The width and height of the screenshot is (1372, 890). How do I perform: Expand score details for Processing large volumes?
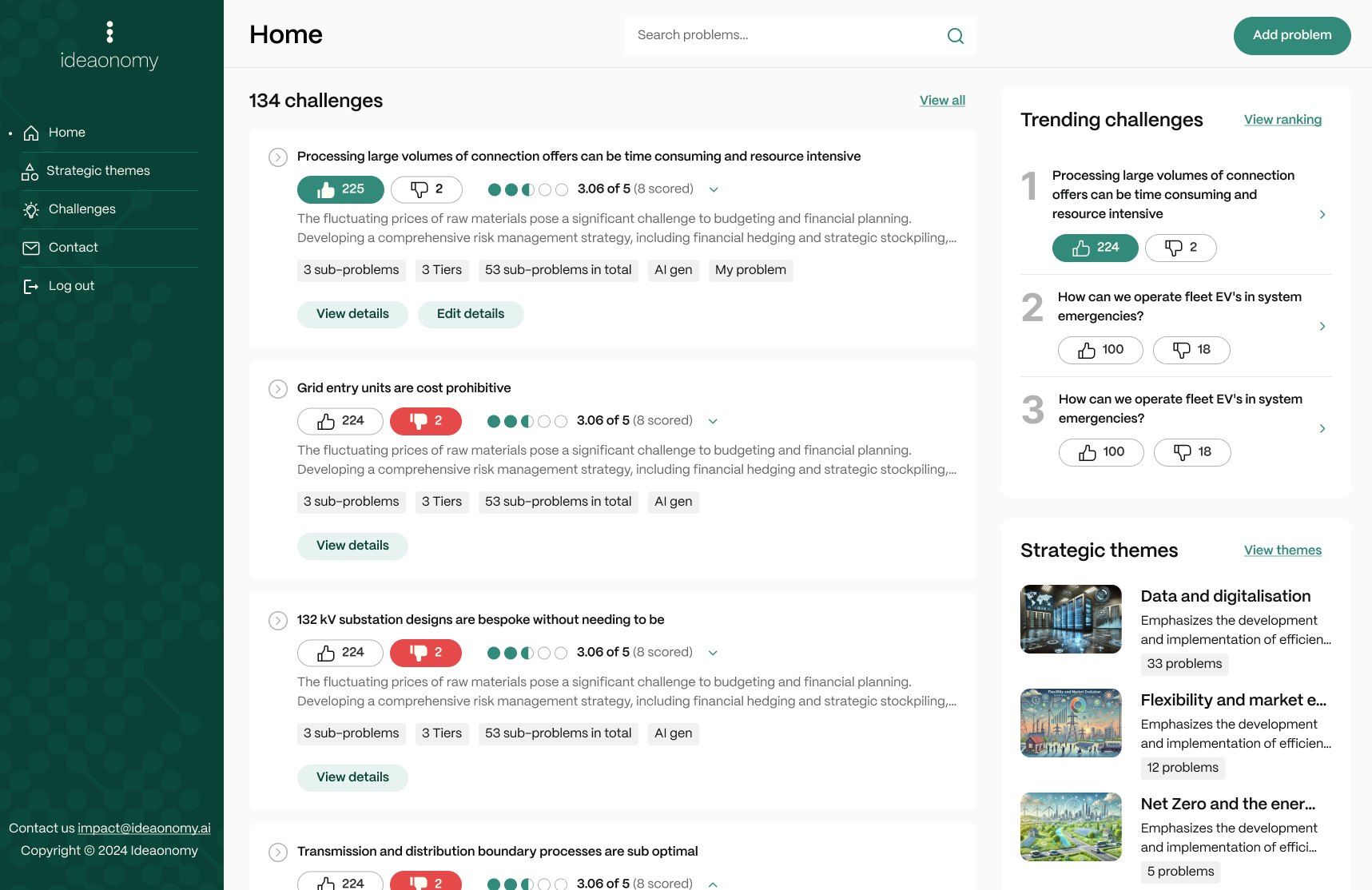(x=714, y=189)
